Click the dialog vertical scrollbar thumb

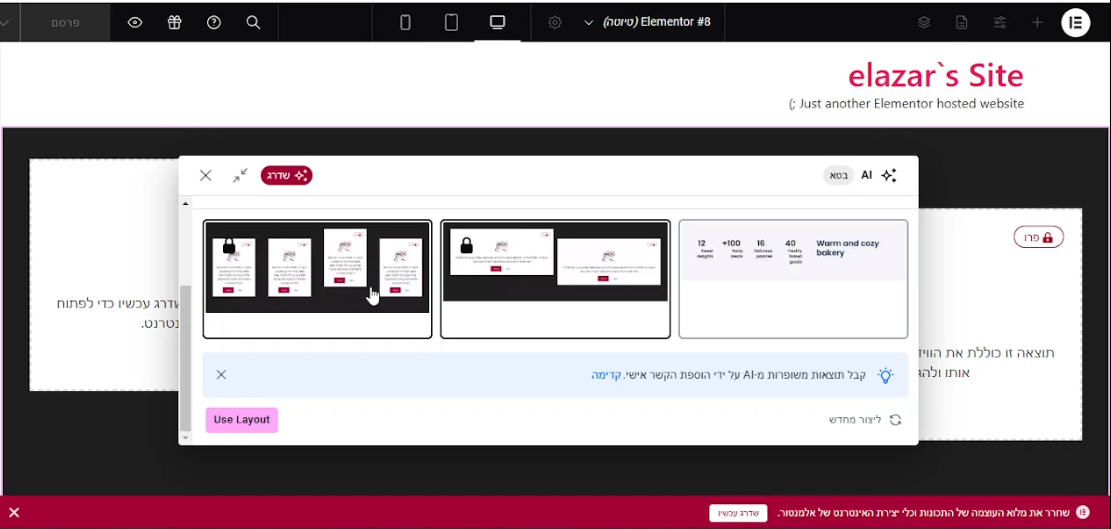(186, 358)
